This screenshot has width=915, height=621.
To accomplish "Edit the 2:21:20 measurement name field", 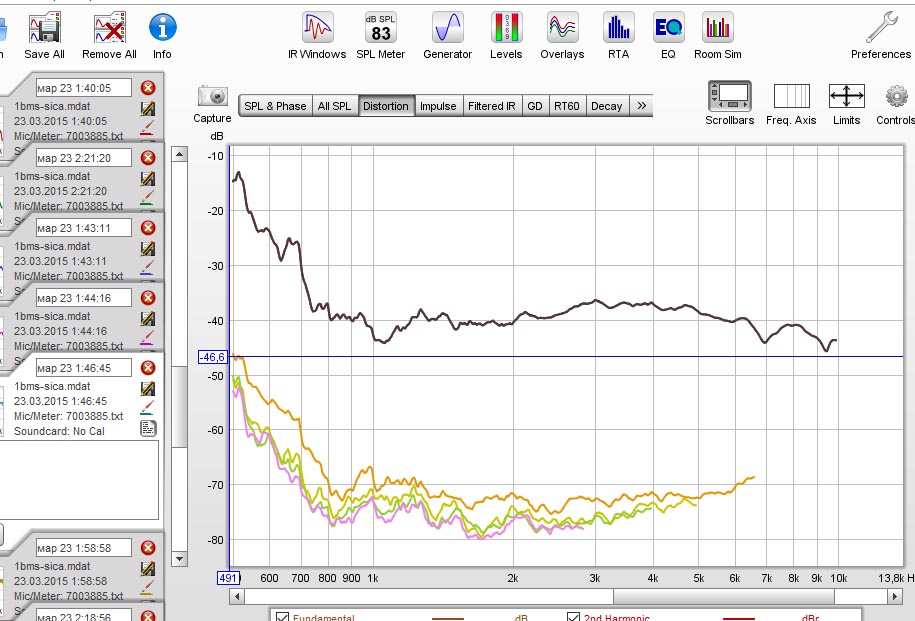I will (84, 158).
